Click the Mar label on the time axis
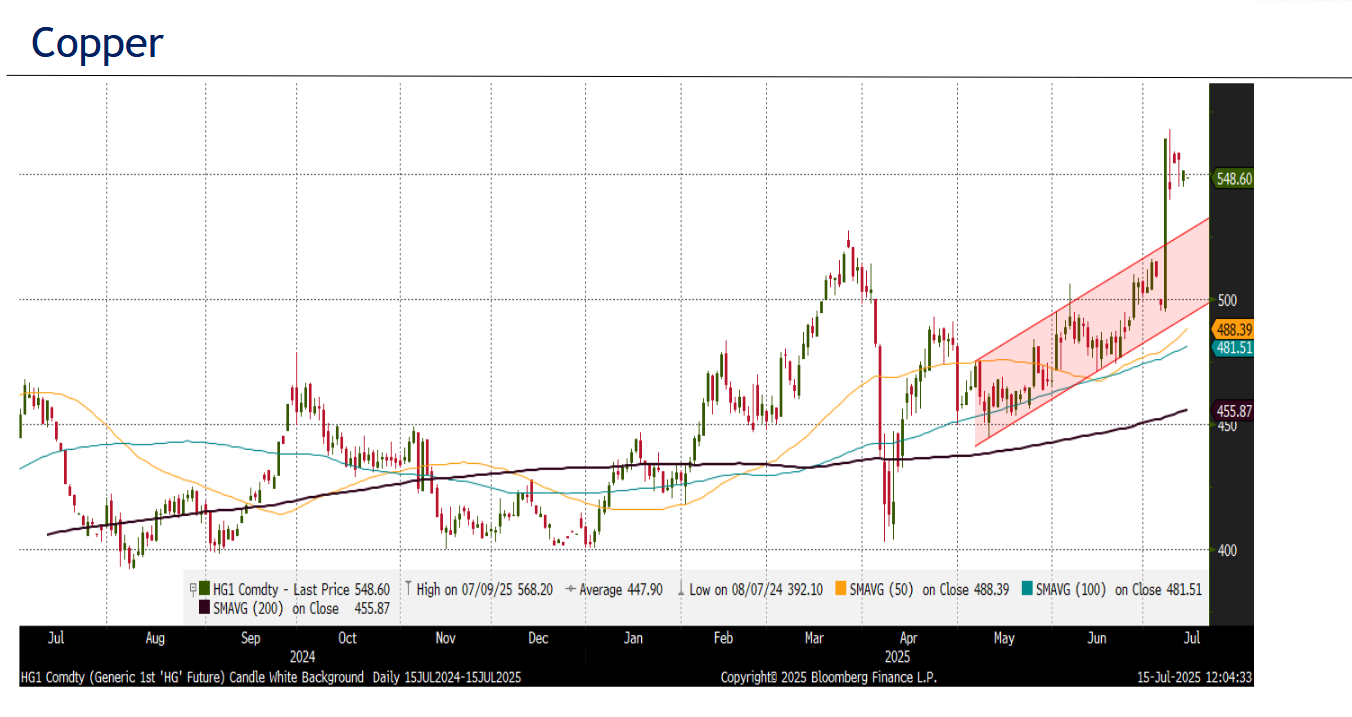Viewport: 1352px width, 717px height. click(x=814, y=638)
